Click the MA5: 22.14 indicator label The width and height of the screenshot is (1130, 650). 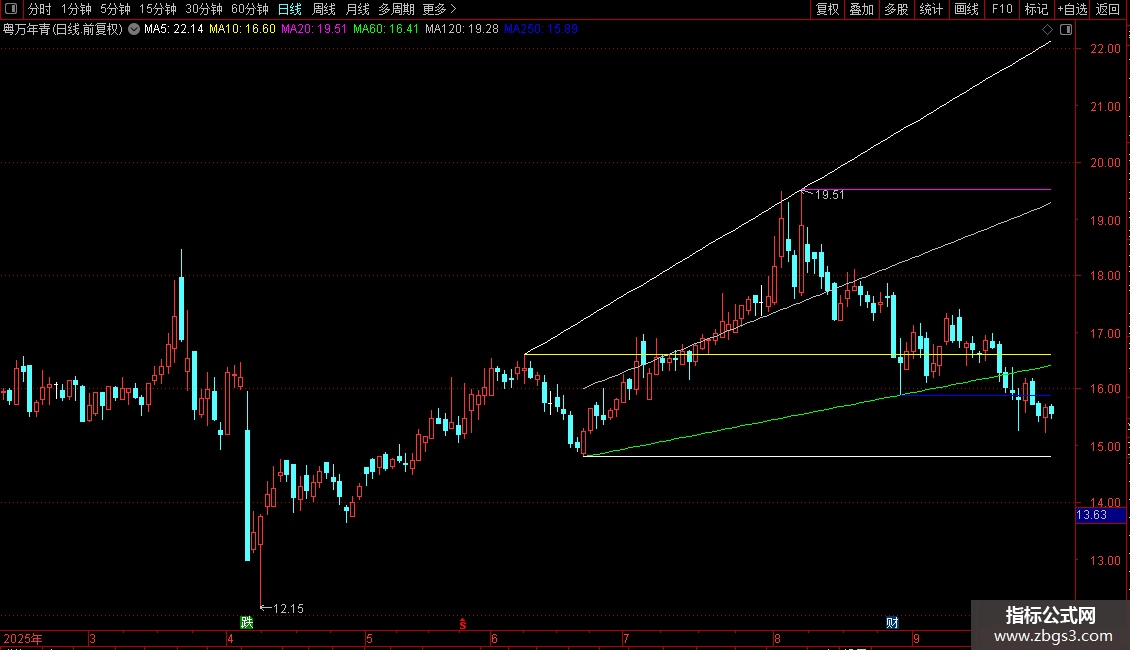(x=174, y=29)
